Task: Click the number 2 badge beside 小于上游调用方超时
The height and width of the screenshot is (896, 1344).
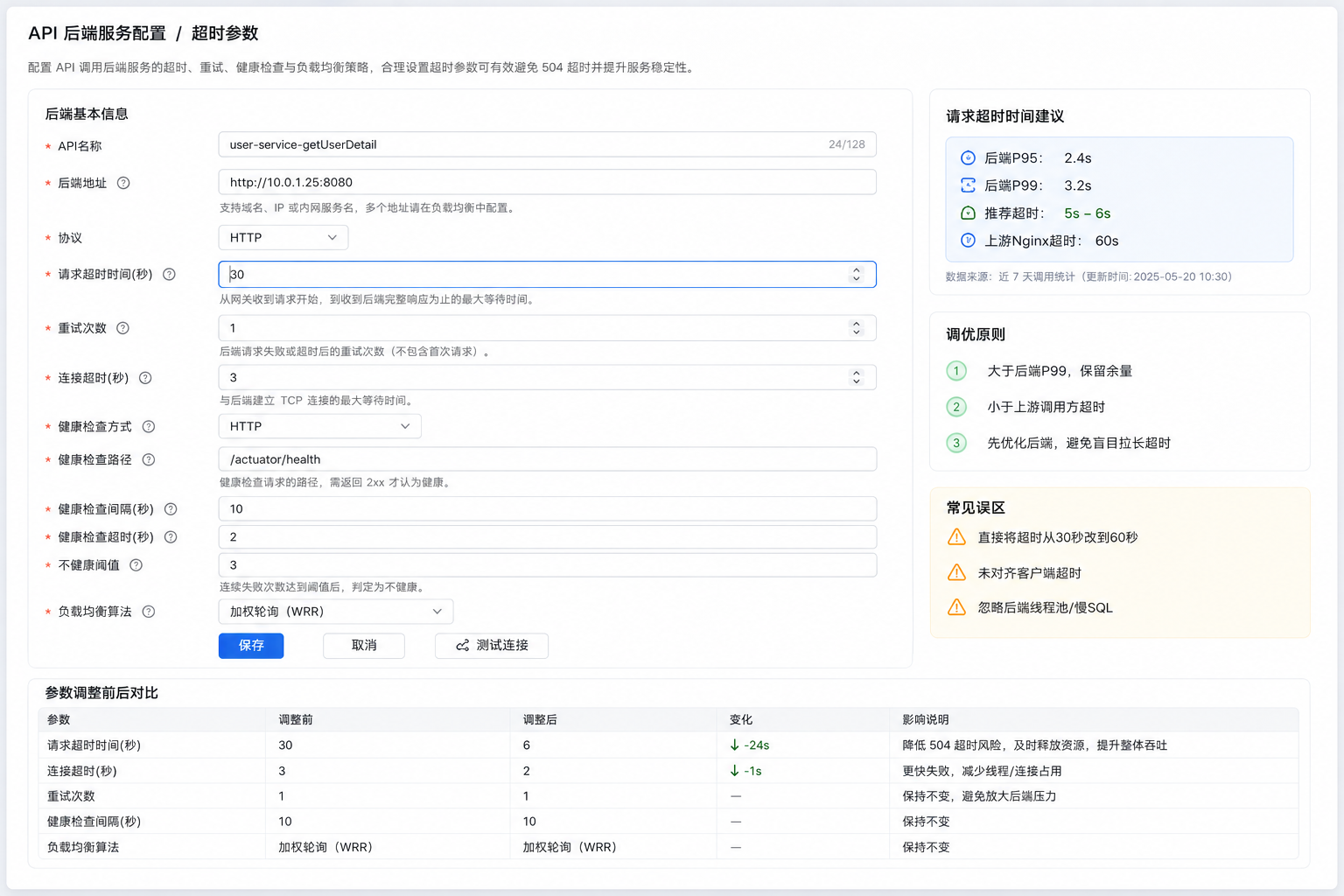Action: [x=956, y=407]
